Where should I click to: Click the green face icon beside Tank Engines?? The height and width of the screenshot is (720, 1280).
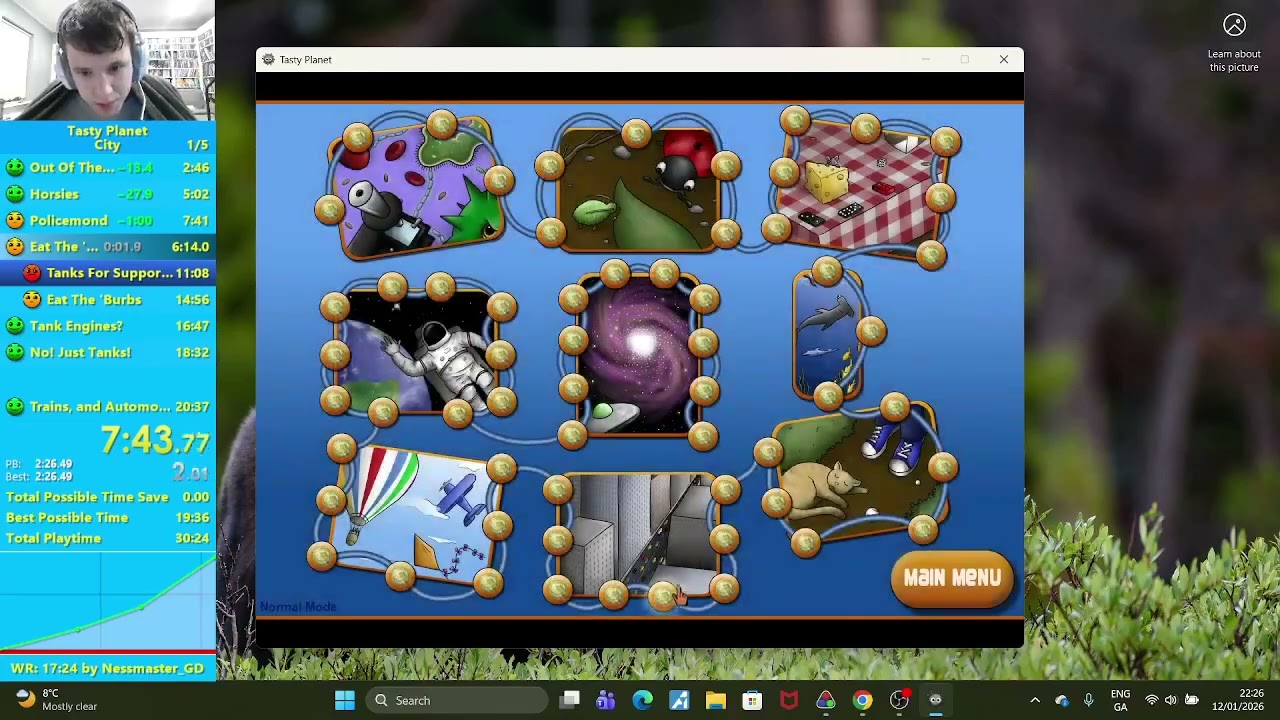15,326
